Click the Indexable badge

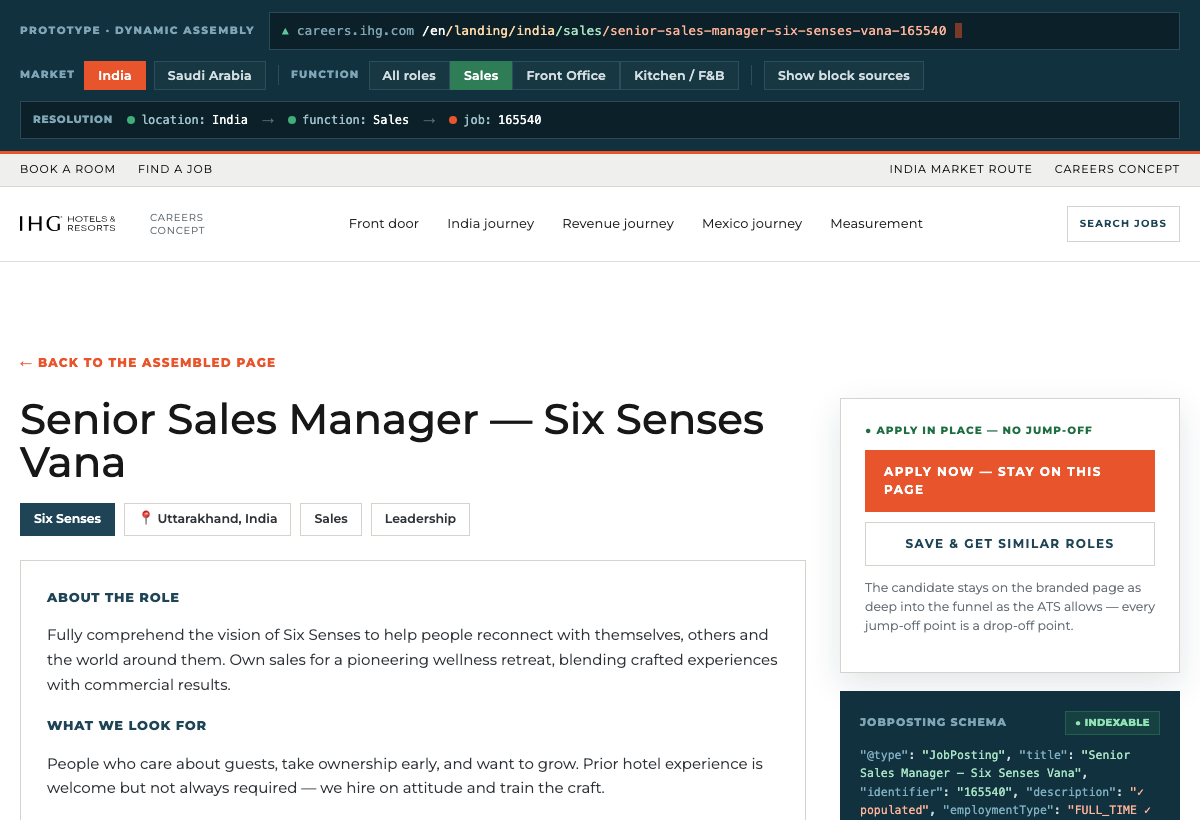(1112, 722)
